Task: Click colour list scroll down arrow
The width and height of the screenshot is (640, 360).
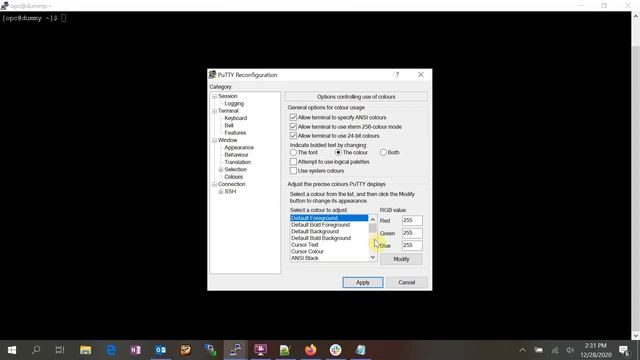Action: (x=372, y=257)
